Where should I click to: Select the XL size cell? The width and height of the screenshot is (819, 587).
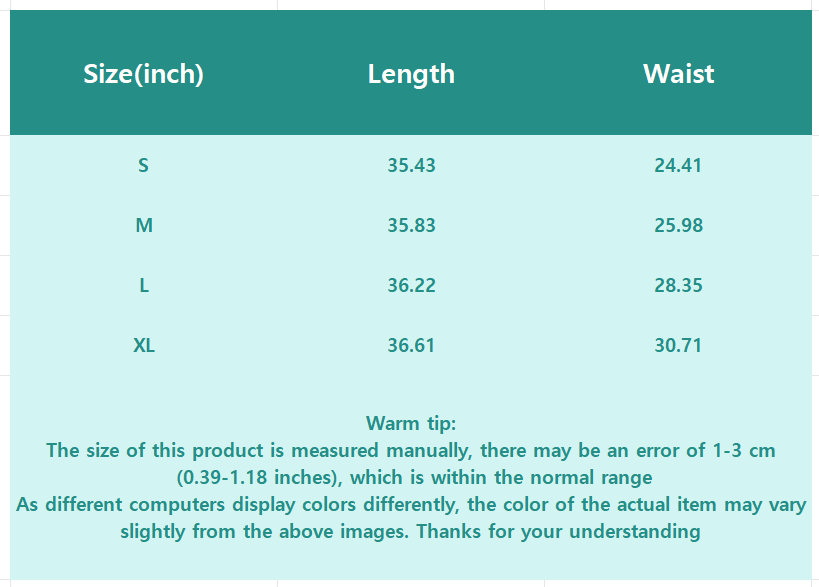[x=144, y=345]
